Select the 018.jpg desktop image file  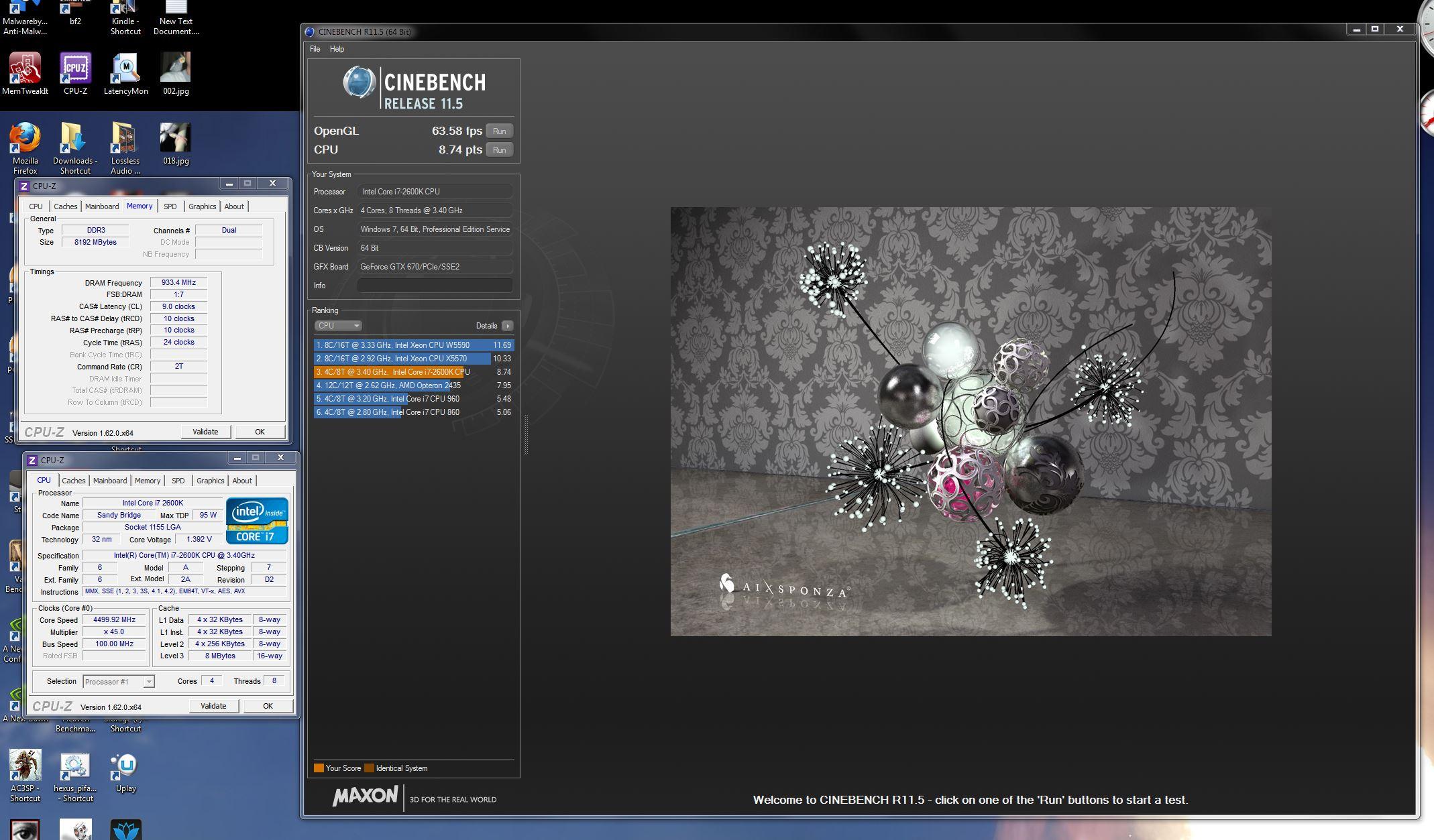pos(176,143)
